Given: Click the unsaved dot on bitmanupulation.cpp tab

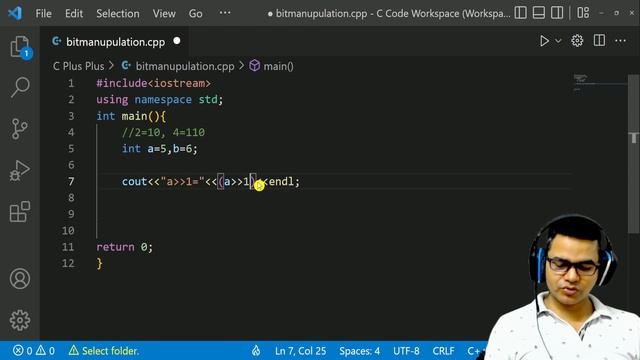Looking at the screenshot, I should (177, 41).
